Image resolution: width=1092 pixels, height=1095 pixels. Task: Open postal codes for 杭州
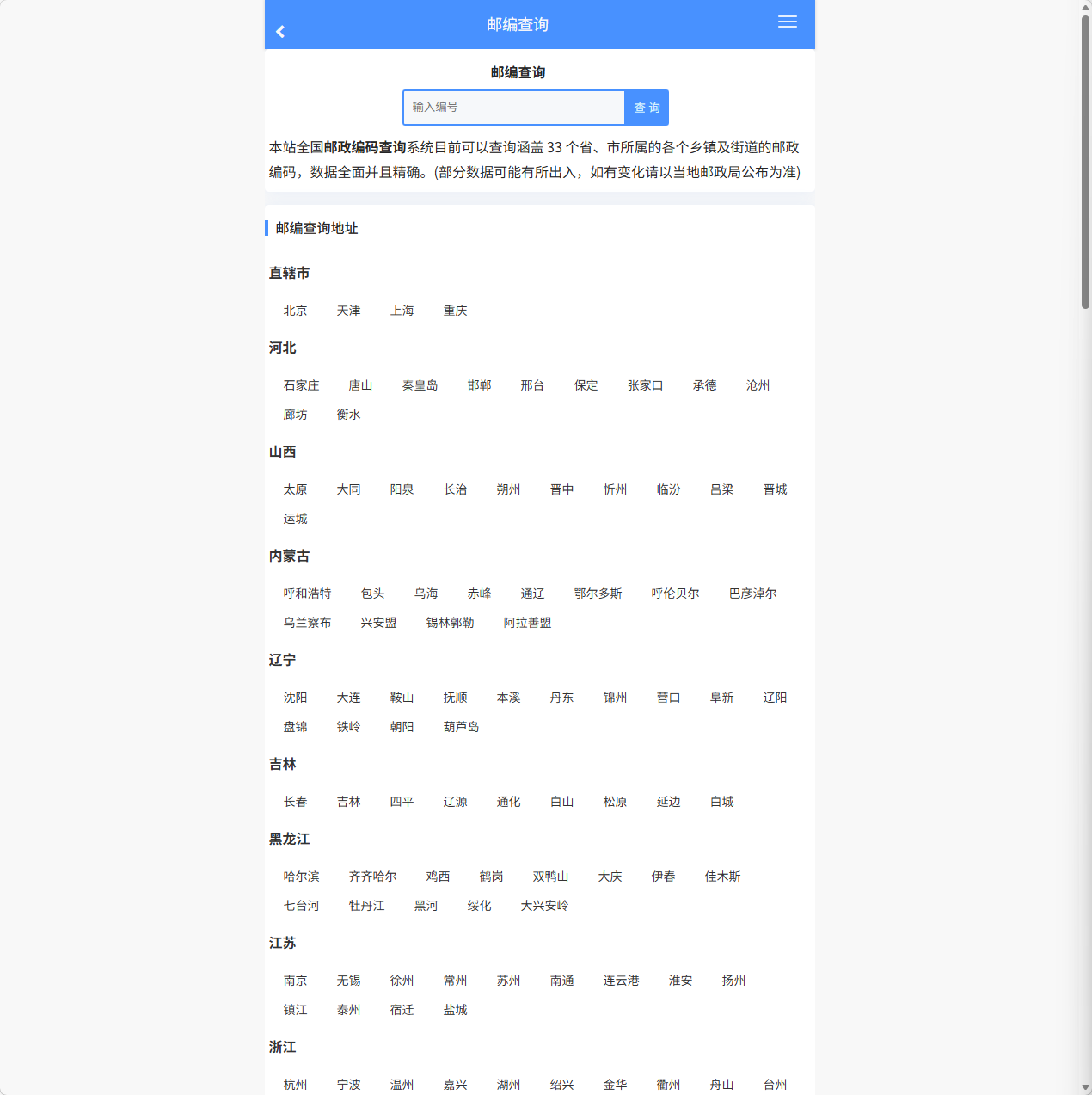click(295, 1085)
